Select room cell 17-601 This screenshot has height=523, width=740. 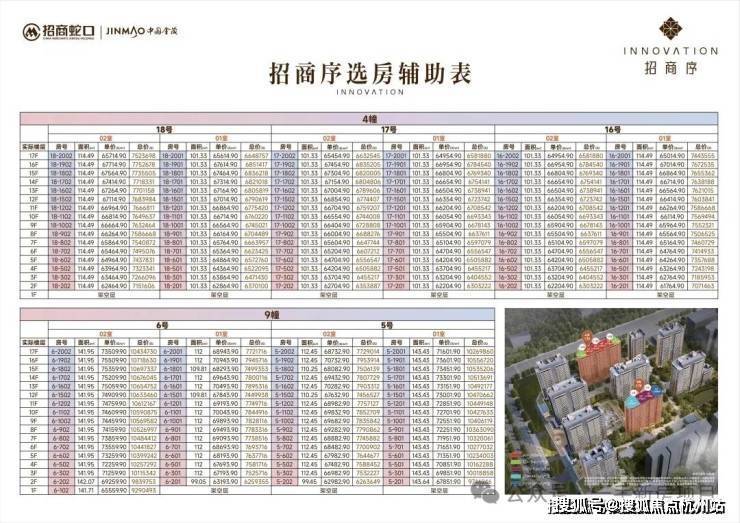tap(396, 260)
